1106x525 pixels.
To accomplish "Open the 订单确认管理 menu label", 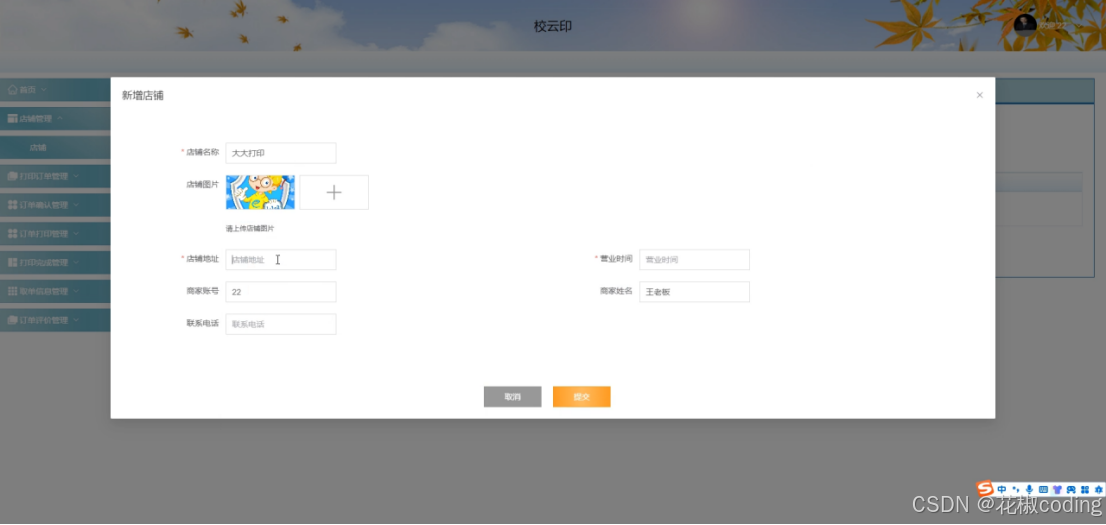I will click(43, 205).
